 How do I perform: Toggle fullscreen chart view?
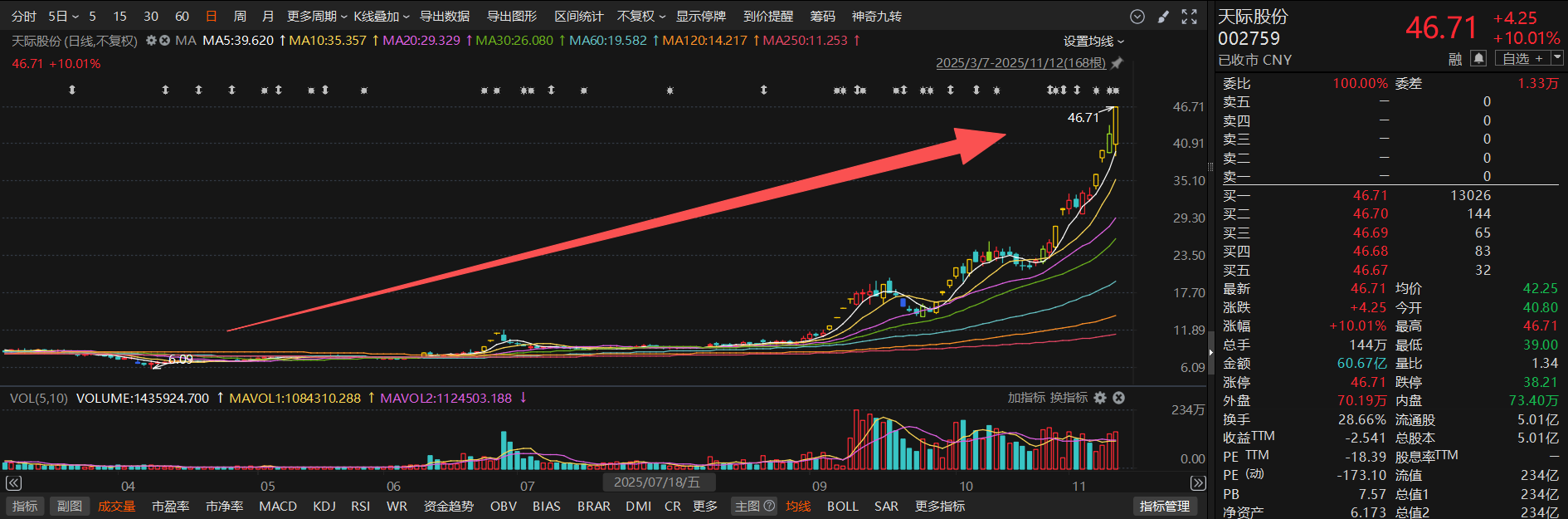click(x=1189, y=17)
